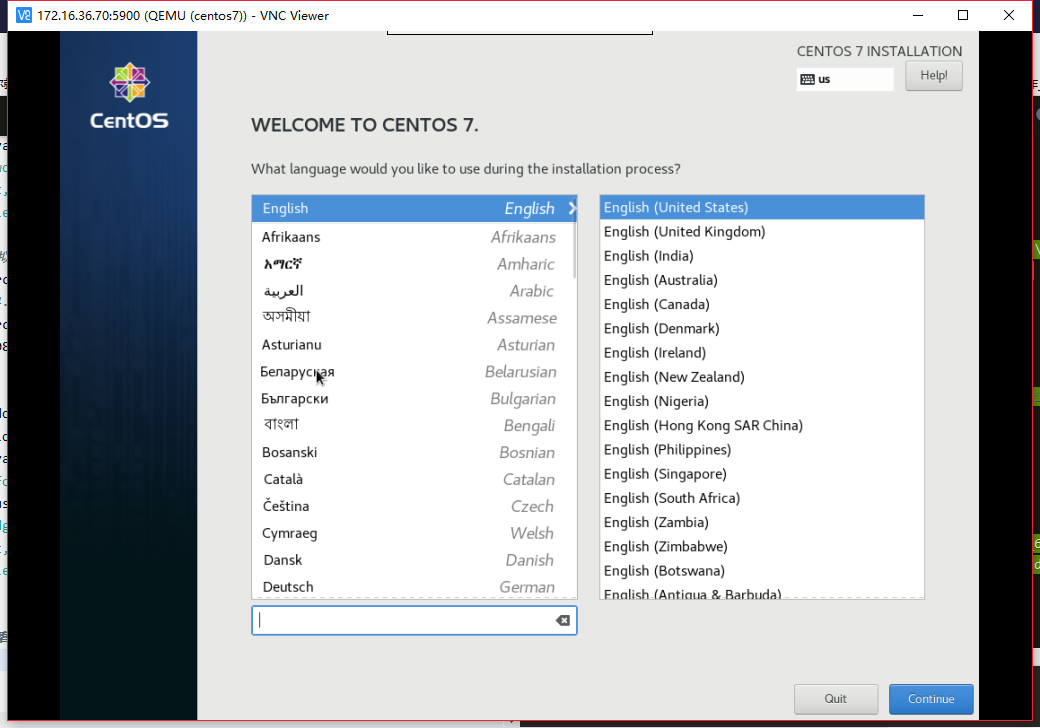Screen dimensions: 1040x728
Task: Type in the language search box
Action: 405,621
